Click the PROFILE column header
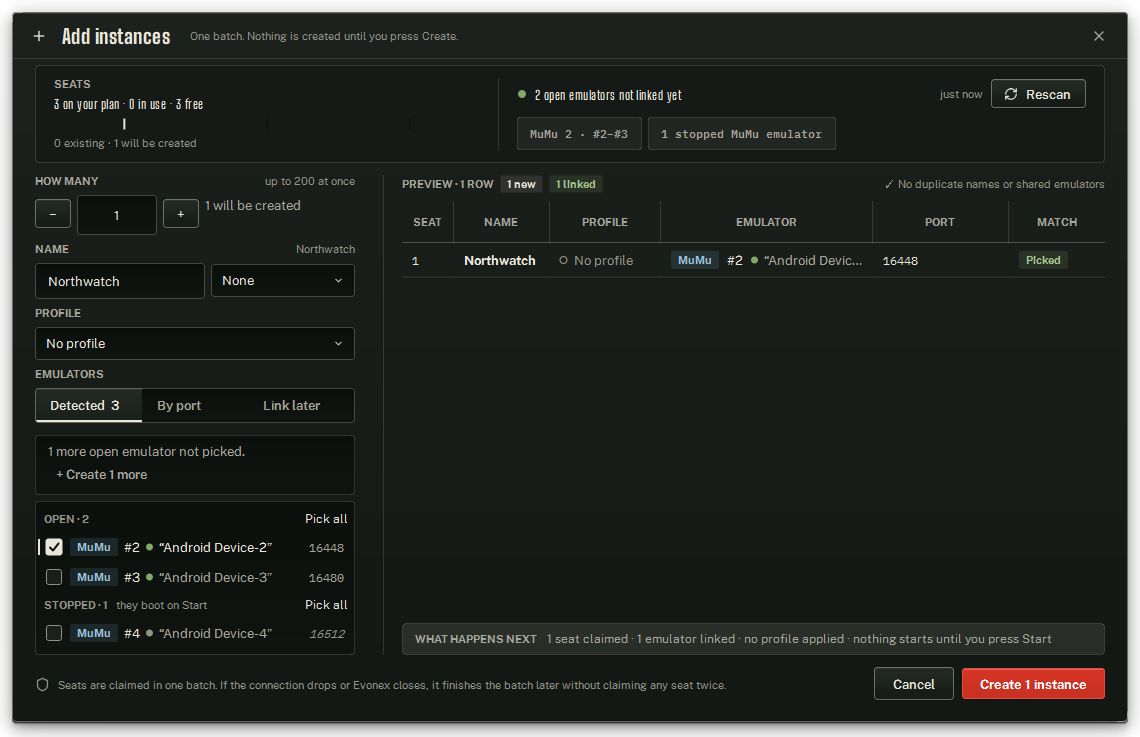1140x737 pixels. (x=605, y=222)
